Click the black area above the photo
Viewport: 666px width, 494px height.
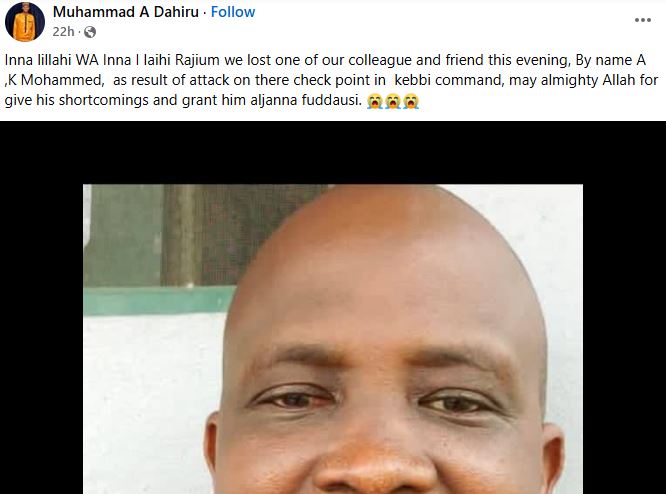(333, 152)
